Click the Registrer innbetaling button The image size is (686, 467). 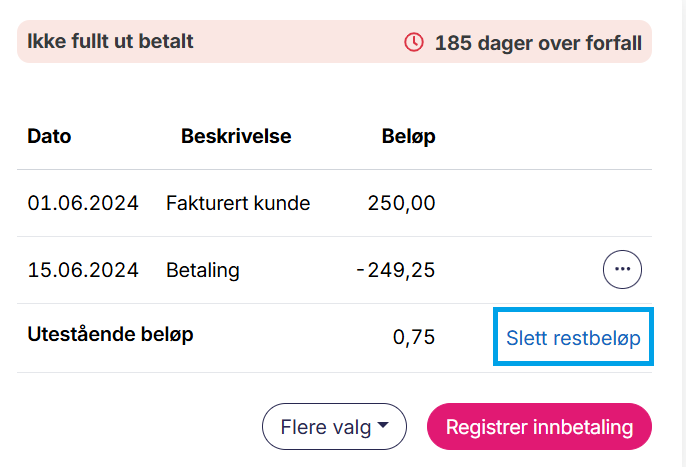point(539,427)
